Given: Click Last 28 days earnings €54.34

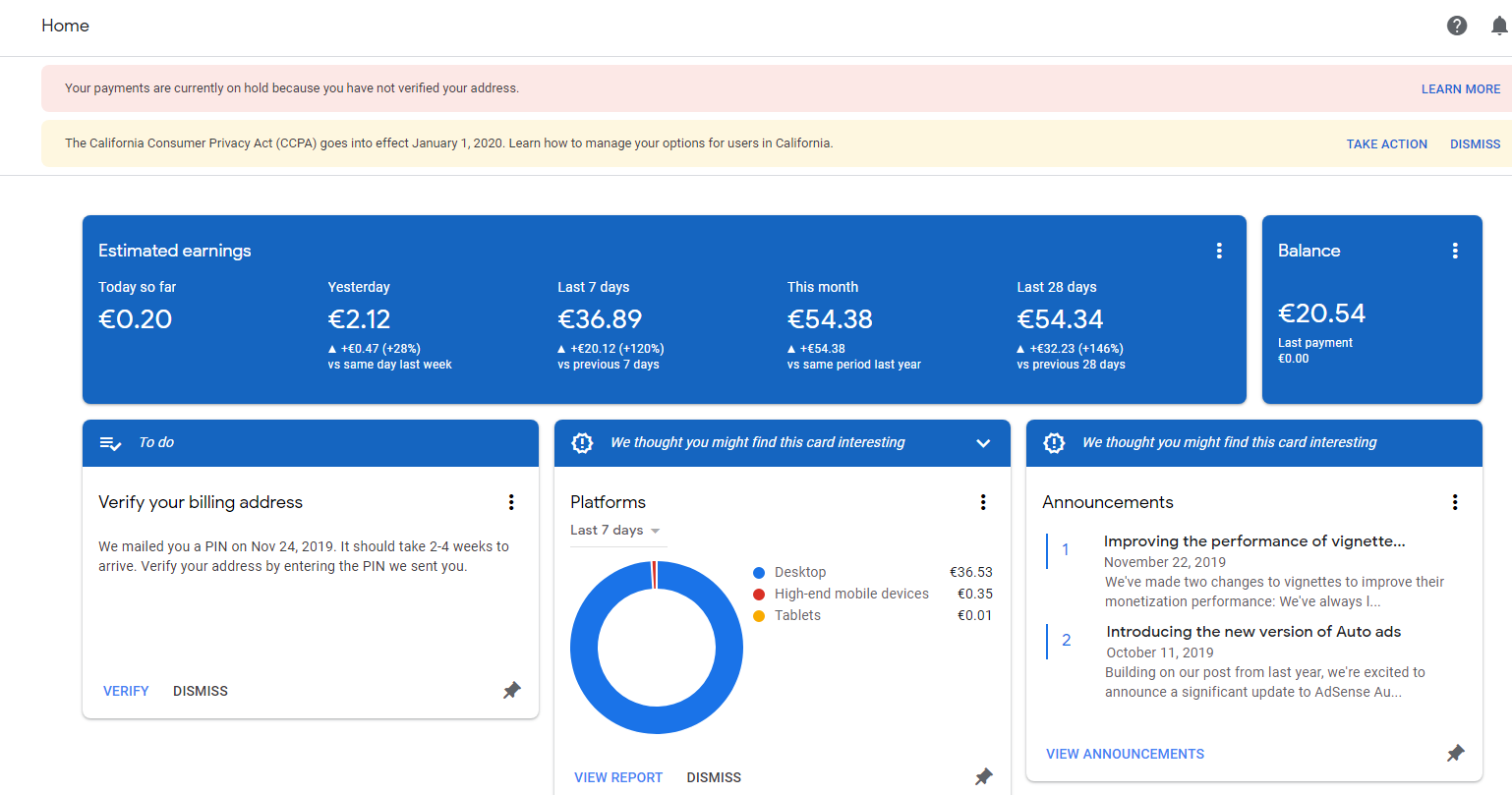Looking at the screenshot, I should click(1060, 319).
